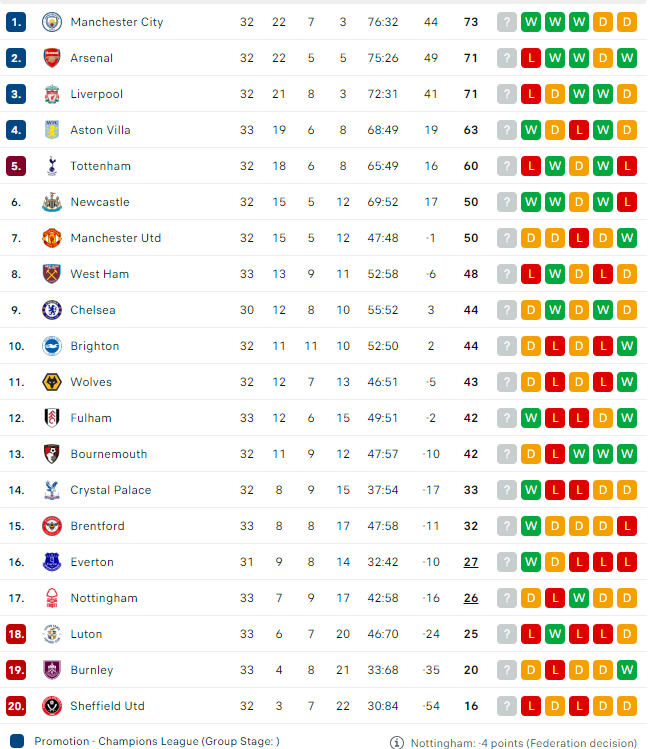Click the Arsenal club crest icon
This screenshot has width=652, height=749.
pyautogui.click(x=51, y=58)
